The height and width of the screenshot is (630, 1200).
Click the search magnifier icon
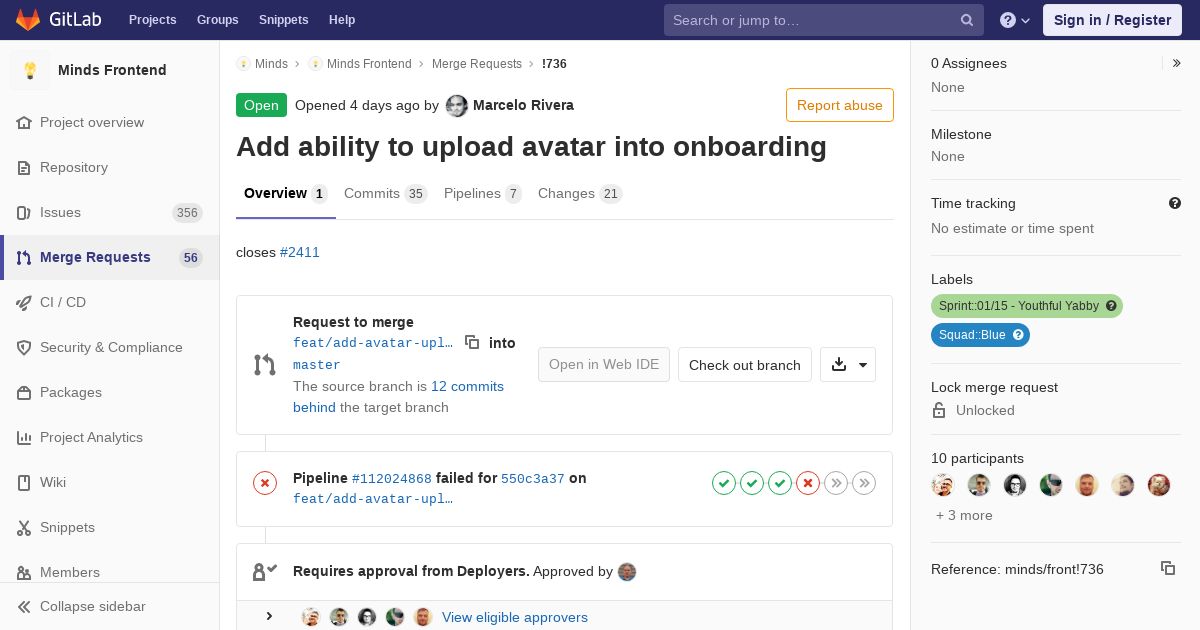pyautogui.click(x=967, y=20)
